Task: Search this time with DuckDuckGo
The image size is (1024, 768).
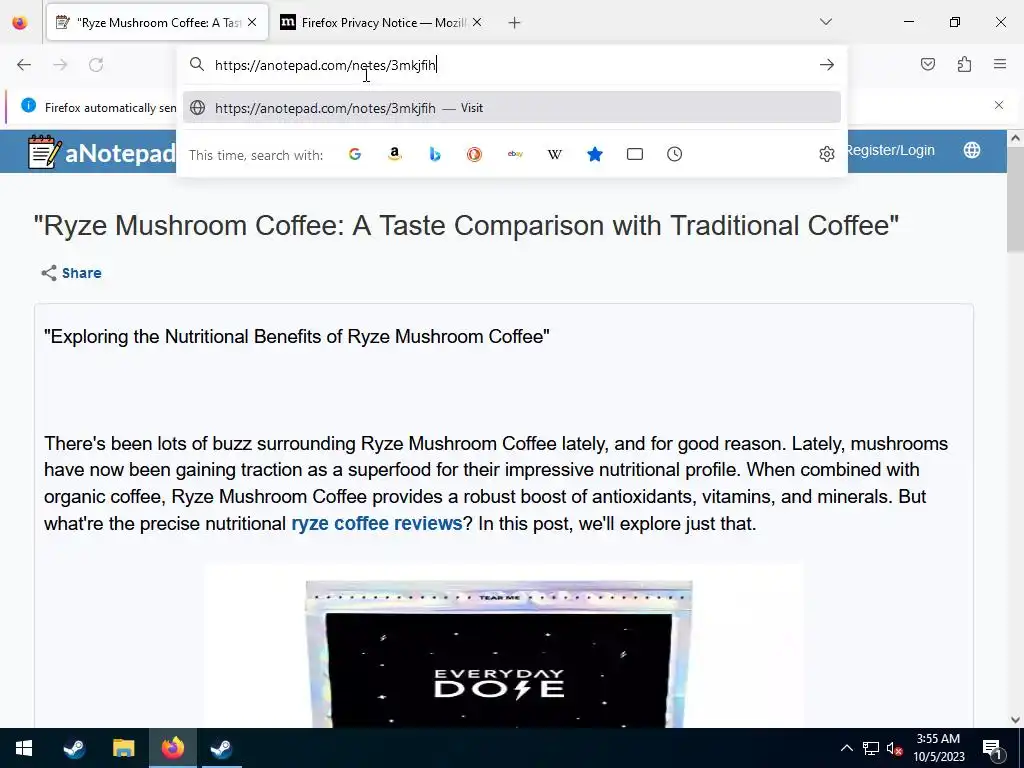Action: coord(475,154)
